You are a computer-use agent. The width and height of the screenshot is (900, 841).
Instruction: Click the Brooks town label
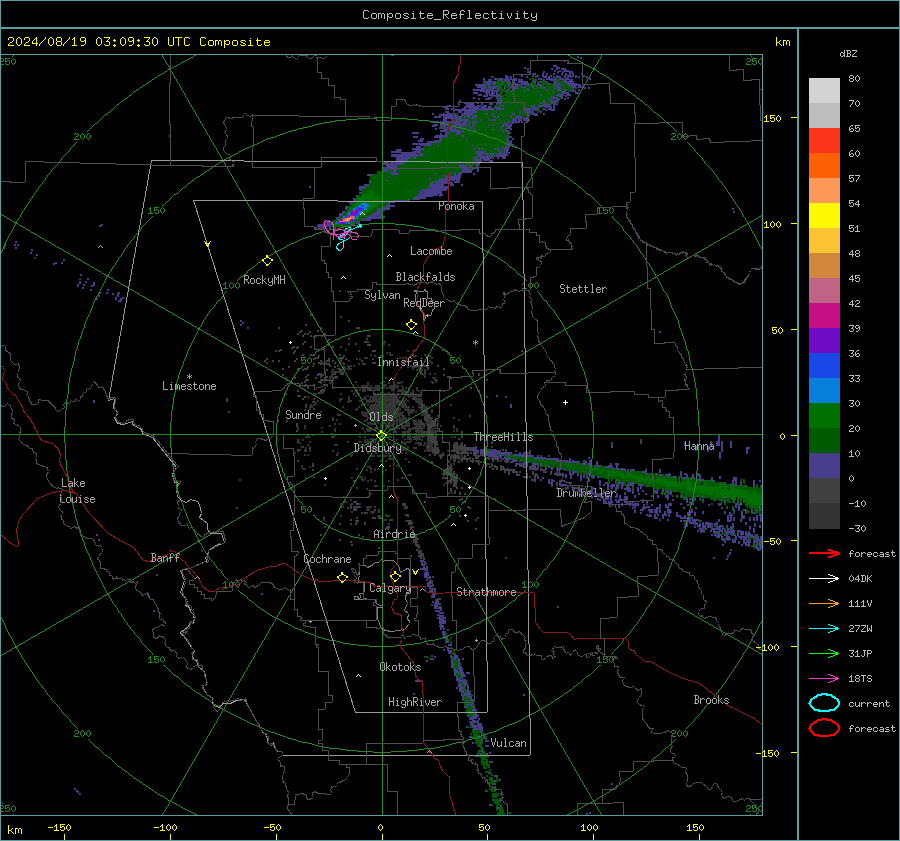pos(711,700)
